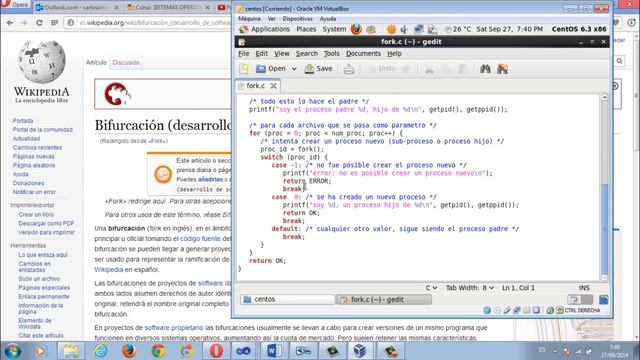640x360 pixels.
Task: Reload the Wikipedia page in Opera
Action: (39, 23)
